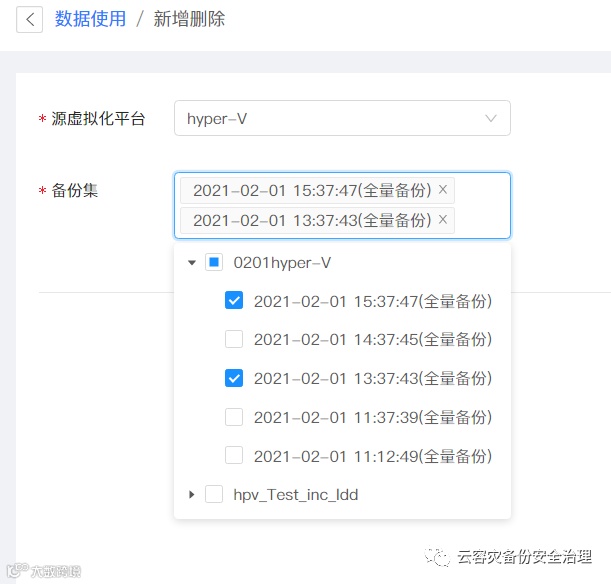
Task: Expand the hpv_Test_inc_ldd tree node
Action: click(x=191, y=494)
